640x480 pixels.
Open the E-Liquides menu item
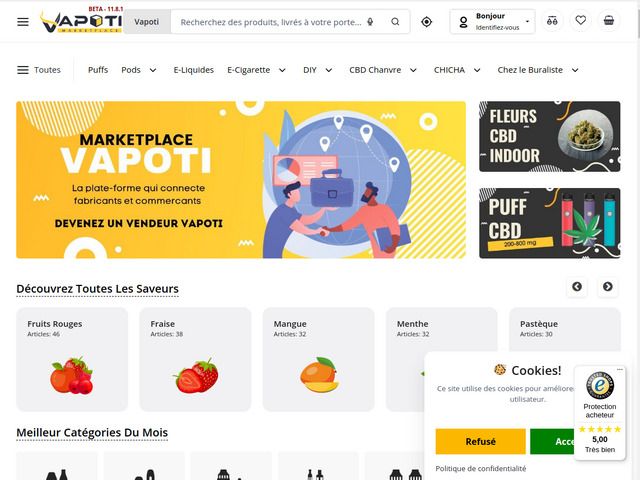pyautogui.click(x=193, y=70)
